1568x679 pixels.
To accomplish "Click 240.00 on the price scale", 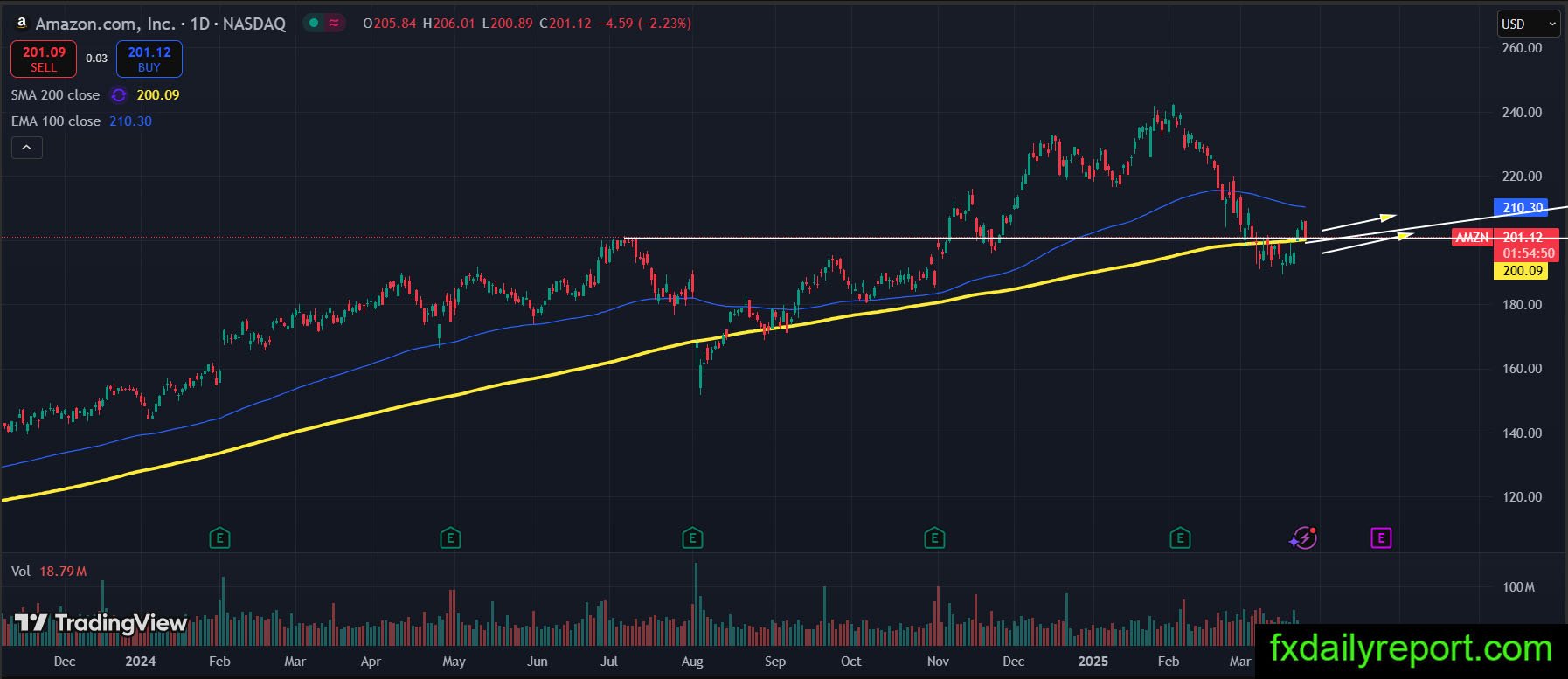I will 1523,113.
